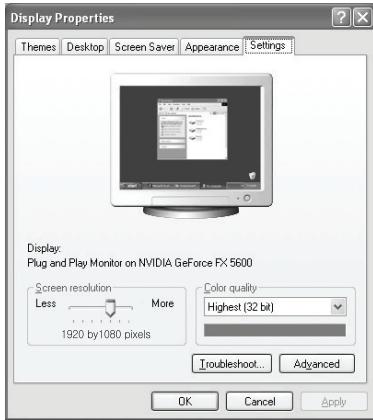Click the power button on preview monitor
Viewport: 373px width, 420px height.
pos(247,198)
